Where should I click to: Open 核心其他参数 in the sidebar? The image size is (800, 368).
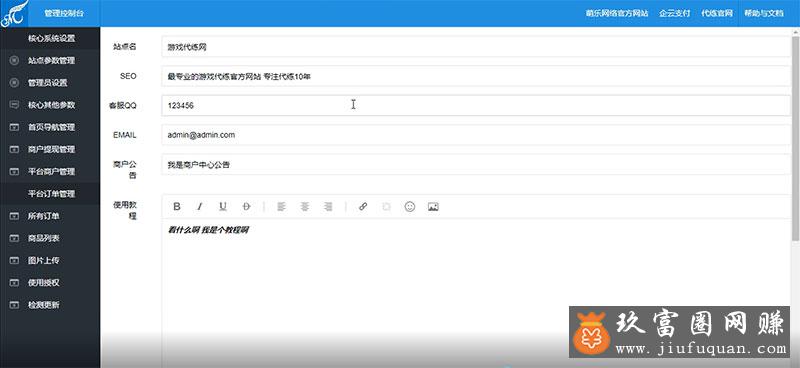coord(50,105)
